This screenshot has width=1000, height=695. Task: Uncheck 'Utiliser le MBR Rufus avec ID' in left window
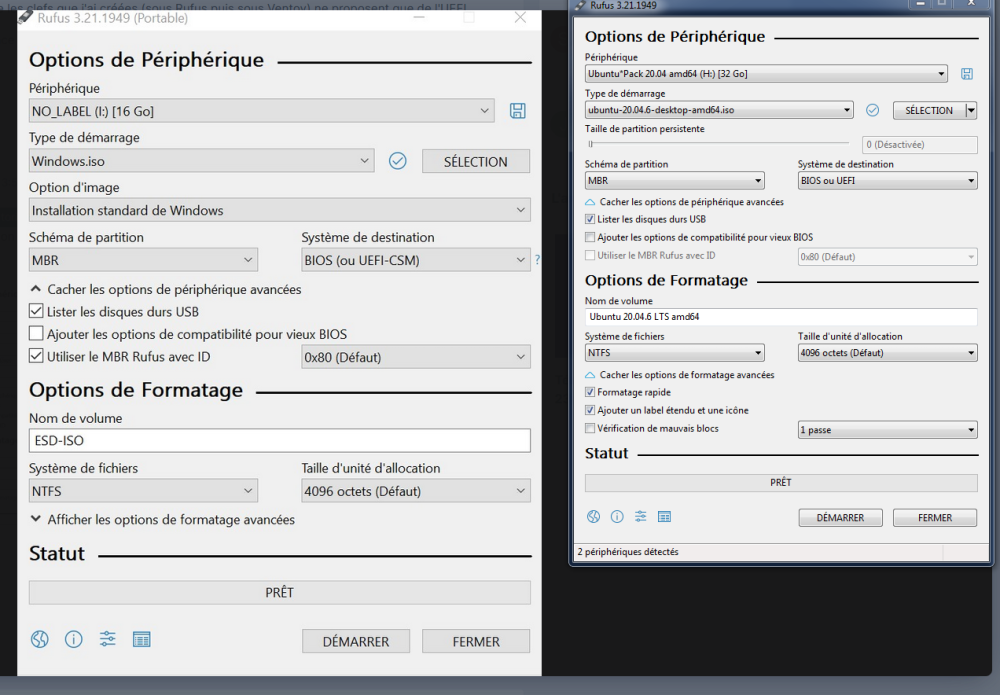[x=36, y=356]
